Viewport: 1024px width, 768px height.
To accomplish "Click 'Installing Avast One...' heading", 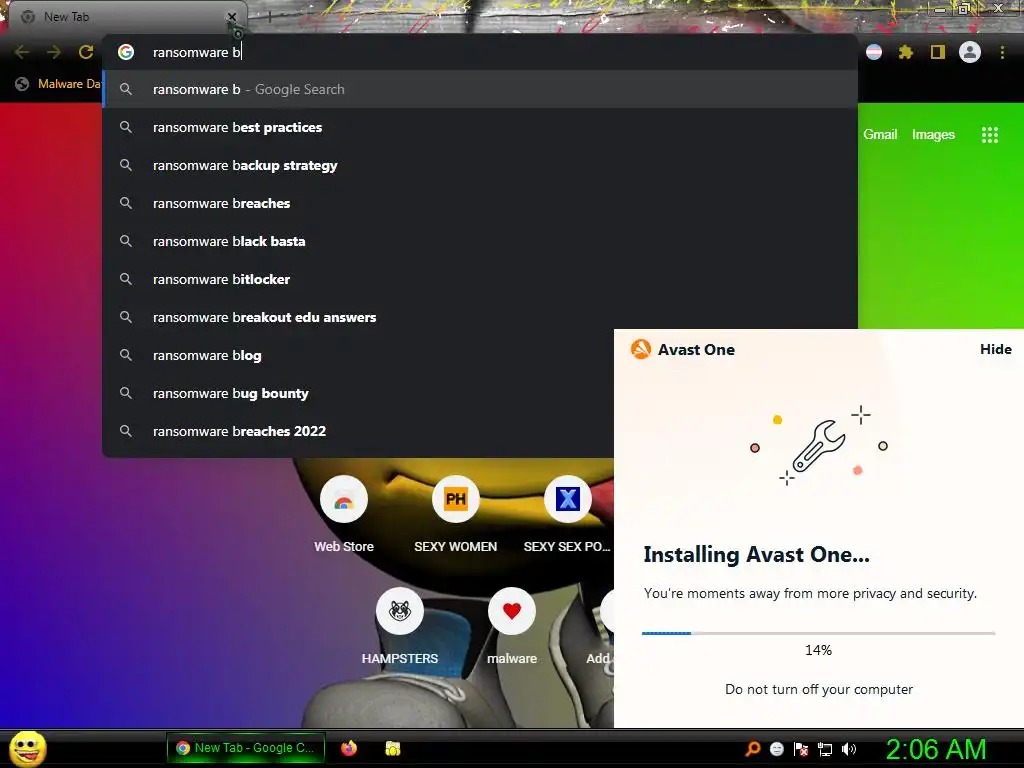I will (756, 554).
